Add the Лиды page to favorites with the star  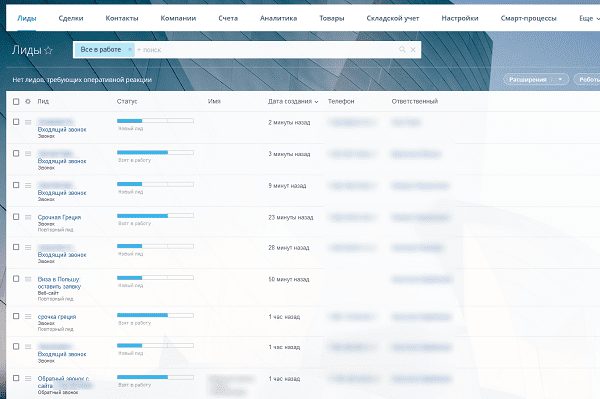pyautogui.click(x=48, y=50)
